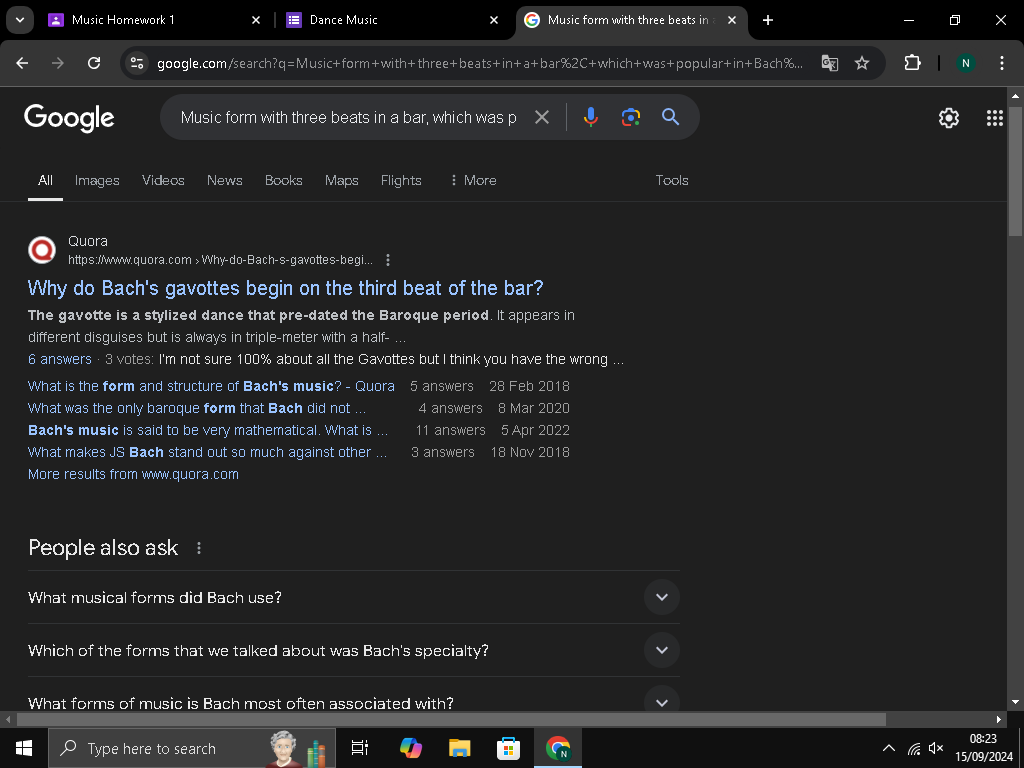Open Microsoft Store from the taskbar
1024x768 pixels.
pyautogui.click(x=508, y=748)
